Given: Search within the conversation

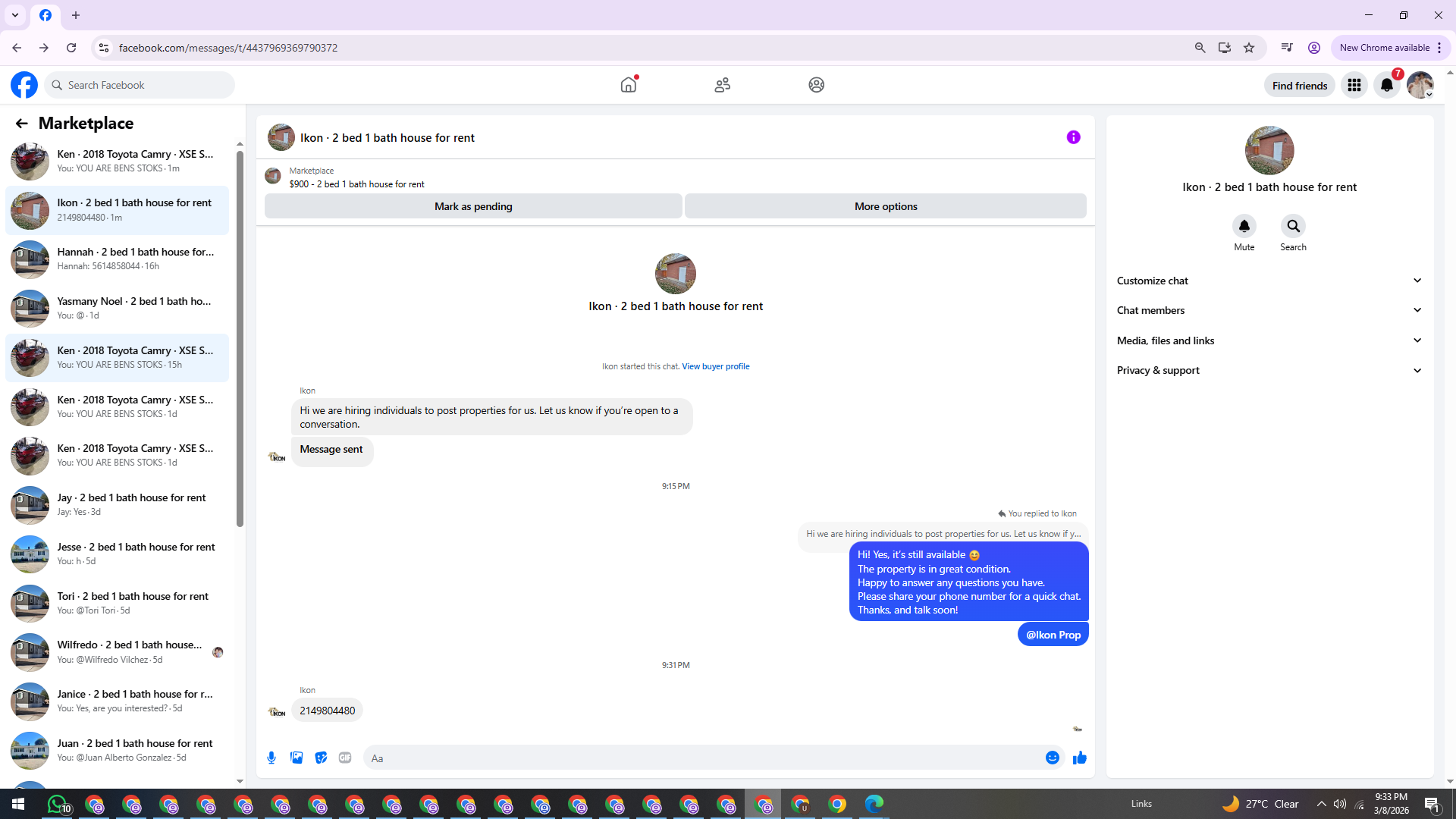Looking at the screenshot, I should 1293,227.
